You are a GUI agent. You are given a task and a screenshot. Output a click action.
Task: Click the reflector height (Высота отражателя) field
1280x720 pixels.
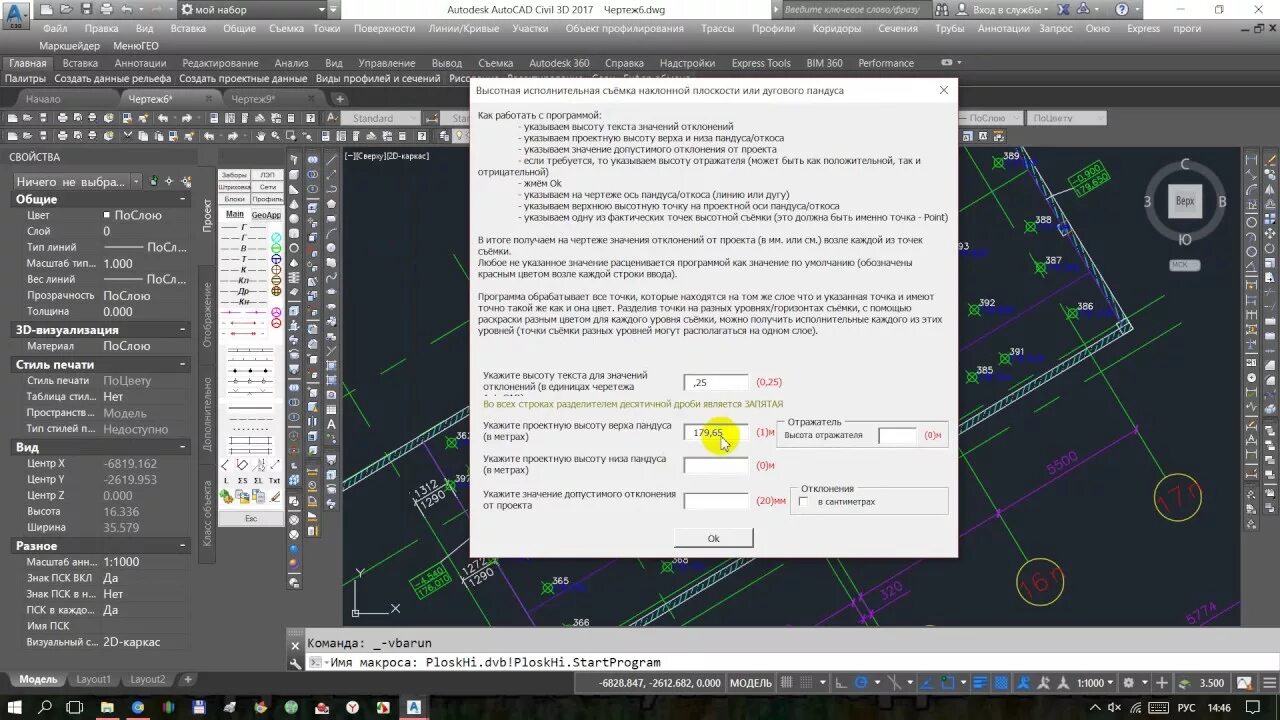[897, 435]
